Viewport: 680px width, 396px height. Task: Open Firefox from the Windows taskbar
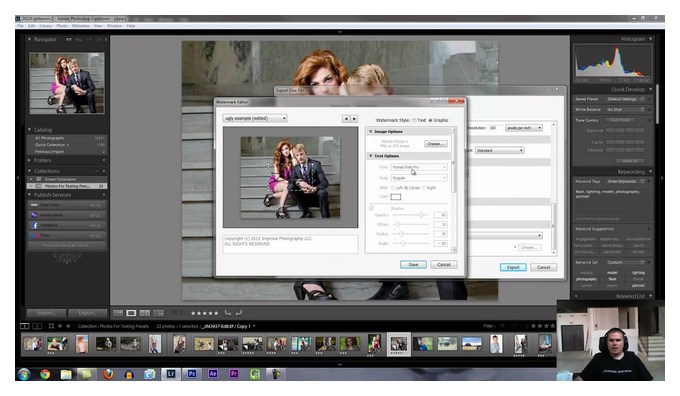pos(108,374)
